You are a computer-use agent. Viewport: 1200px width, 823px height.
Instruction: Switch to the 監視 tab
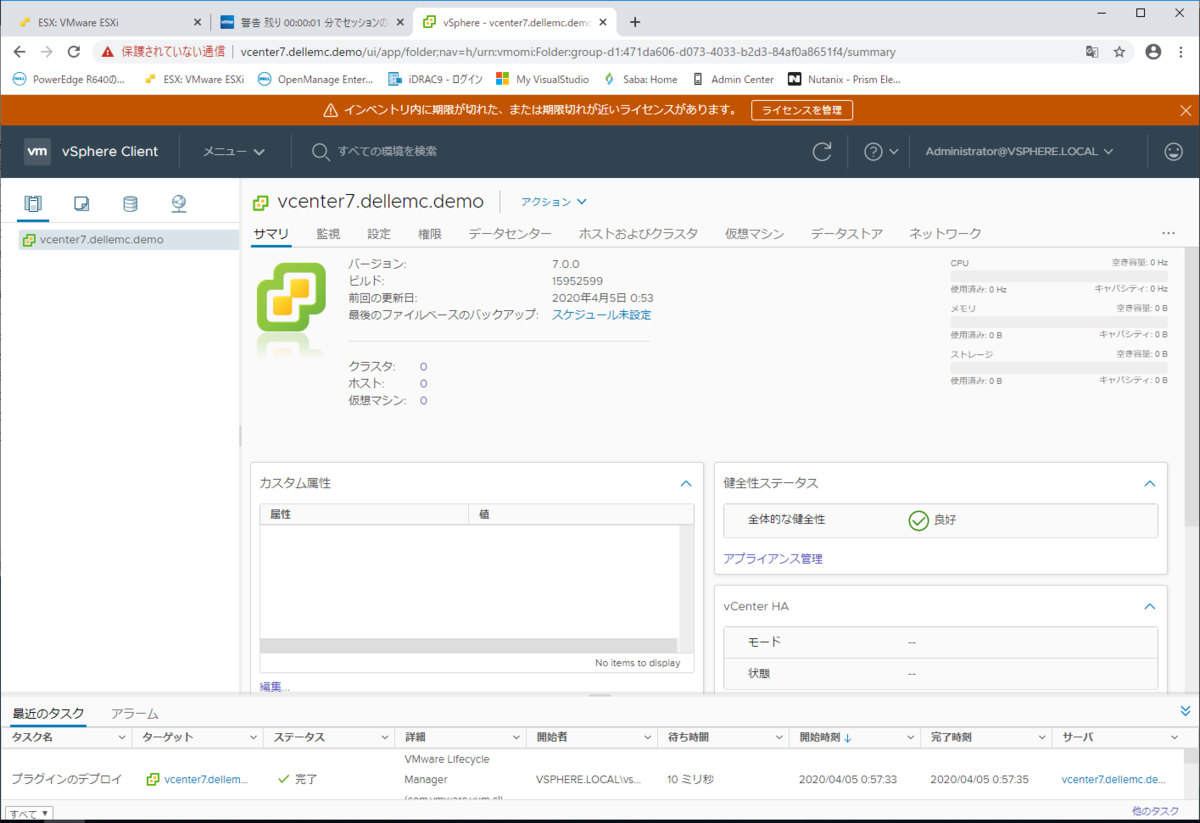pyautogui.click(x=328, y=233)
